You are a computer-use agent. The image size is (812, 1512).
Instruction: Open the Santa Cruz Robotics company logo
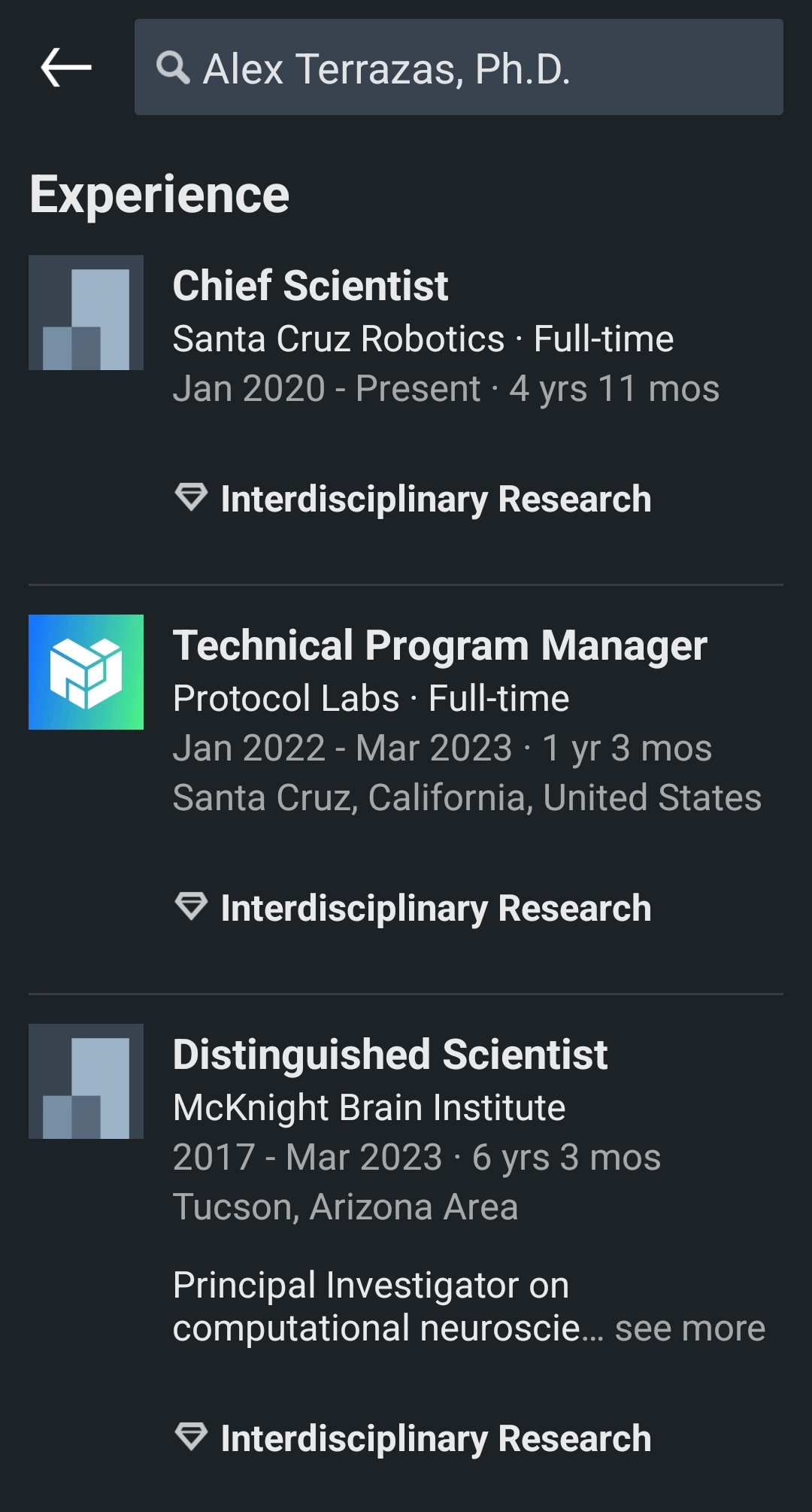pyautogui.click(x=86, y=312)
